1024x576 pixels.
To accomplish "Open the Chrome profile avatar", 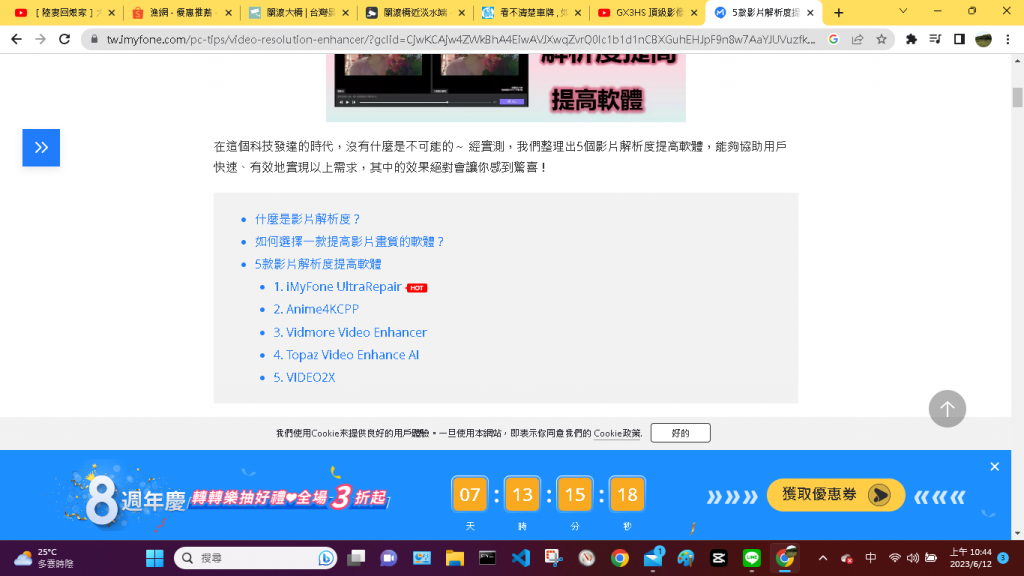I will tap(984, 39).
